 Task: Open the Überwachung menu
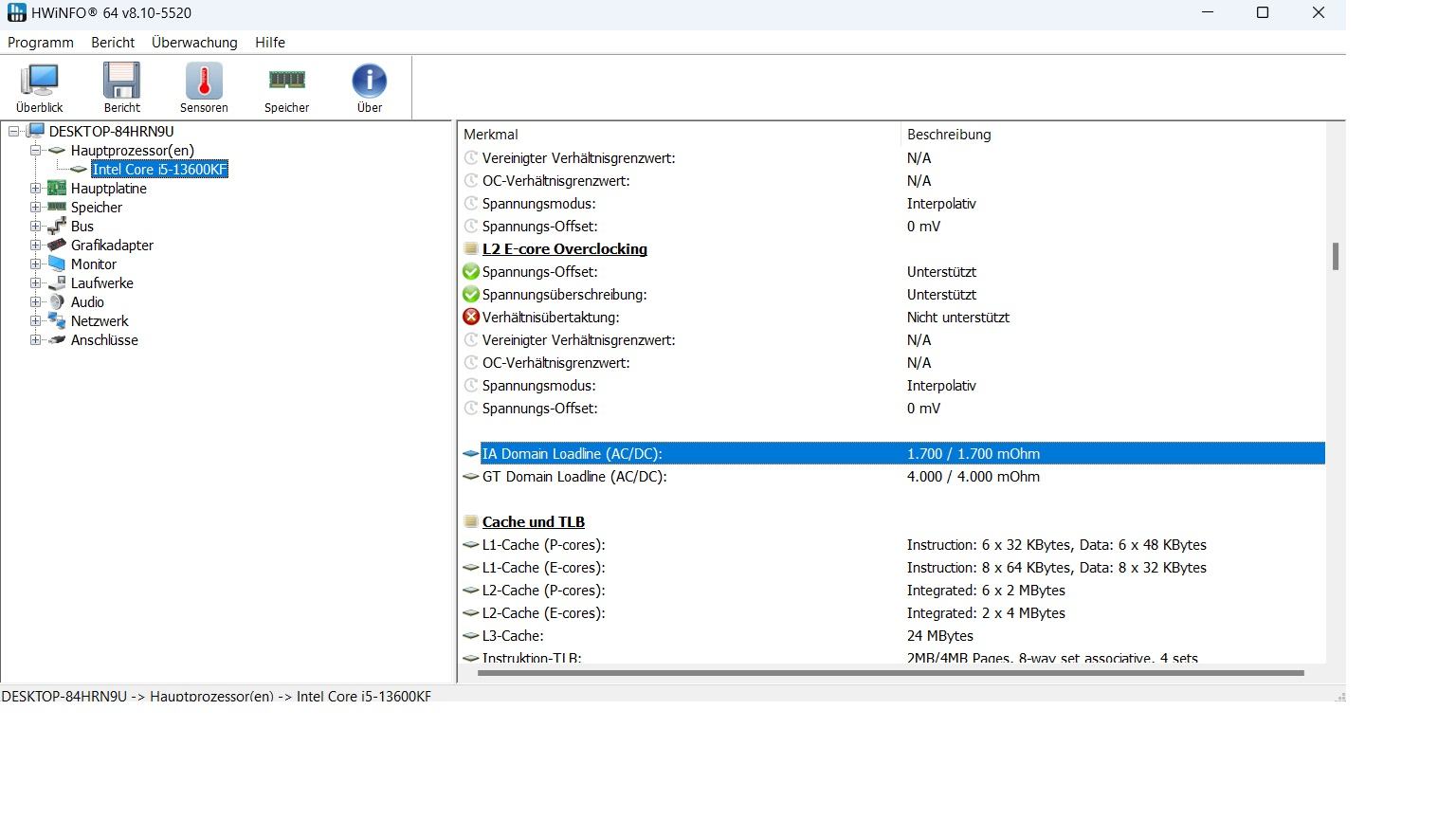pos(194,43)
